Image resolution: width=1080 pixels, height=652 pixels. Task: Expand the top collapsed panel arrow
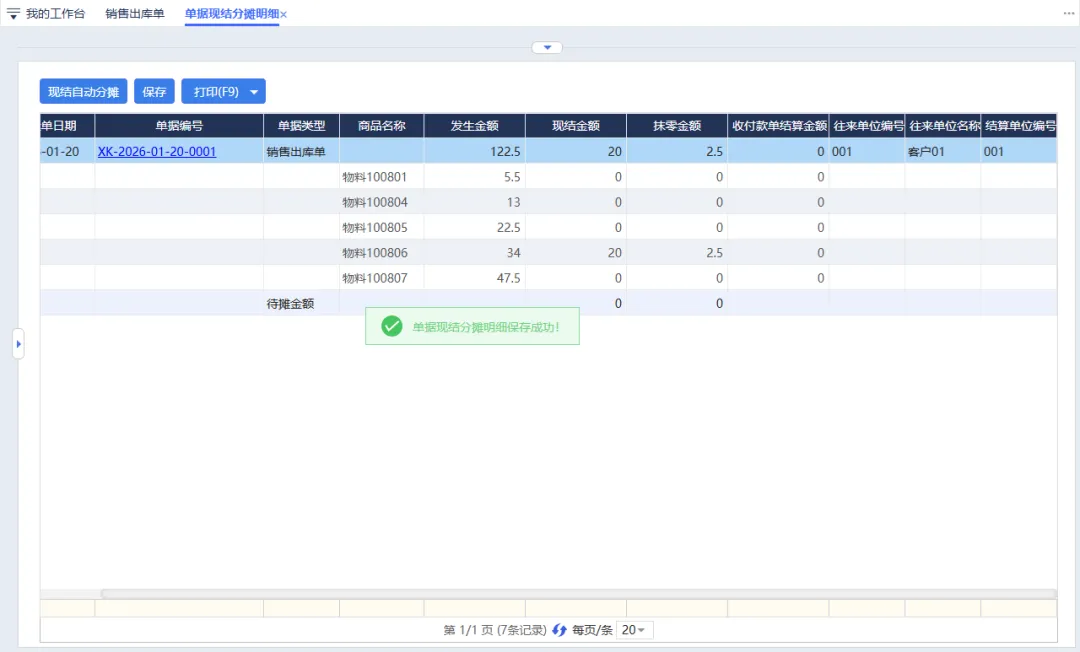(x=547, y=48)
